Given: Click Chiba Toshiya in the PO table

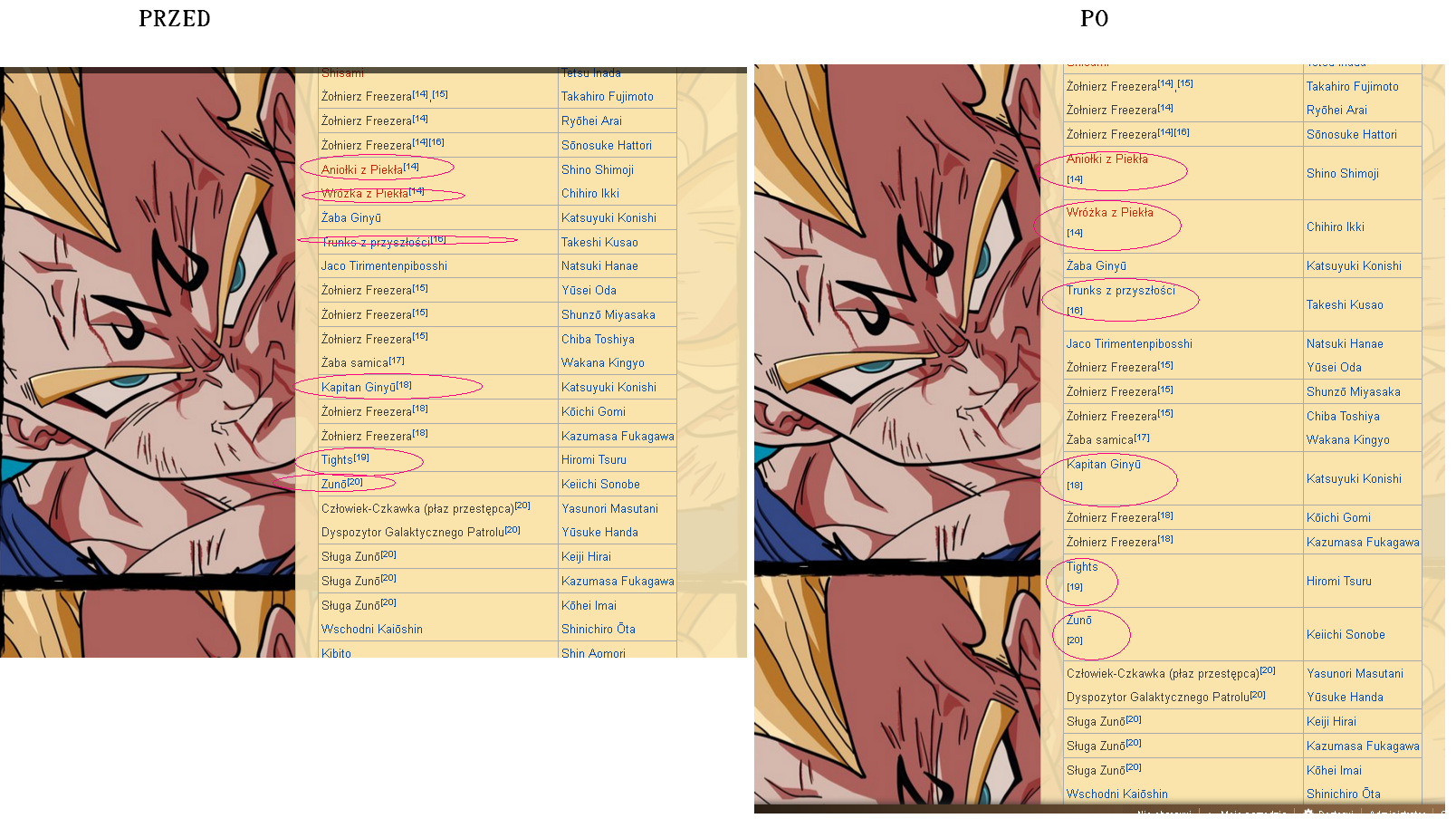Looking at the screenshot, I should tap(1343, 417).
